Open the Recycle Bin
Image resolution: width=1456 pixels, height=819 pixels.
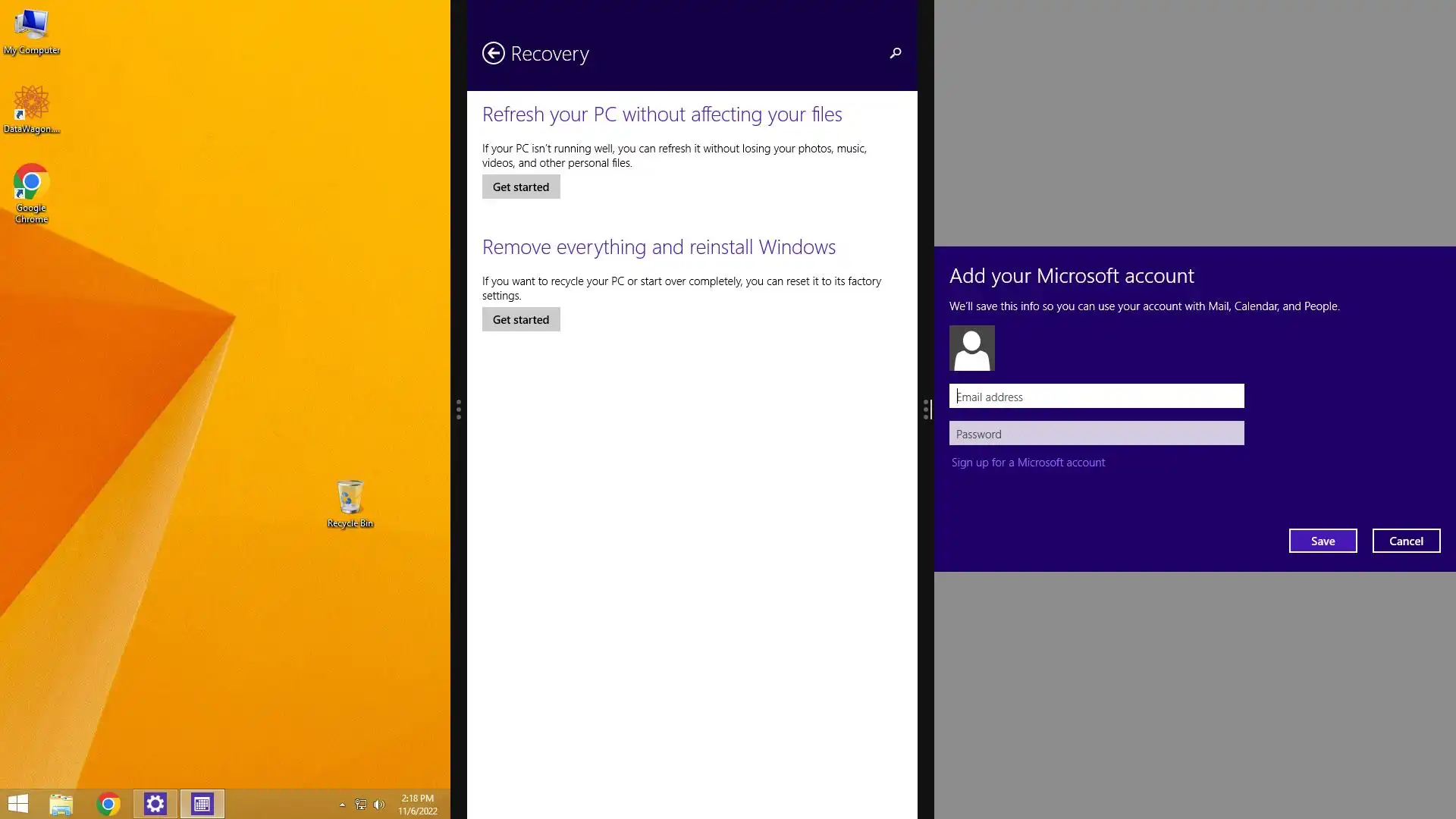(x=350, y=502)
